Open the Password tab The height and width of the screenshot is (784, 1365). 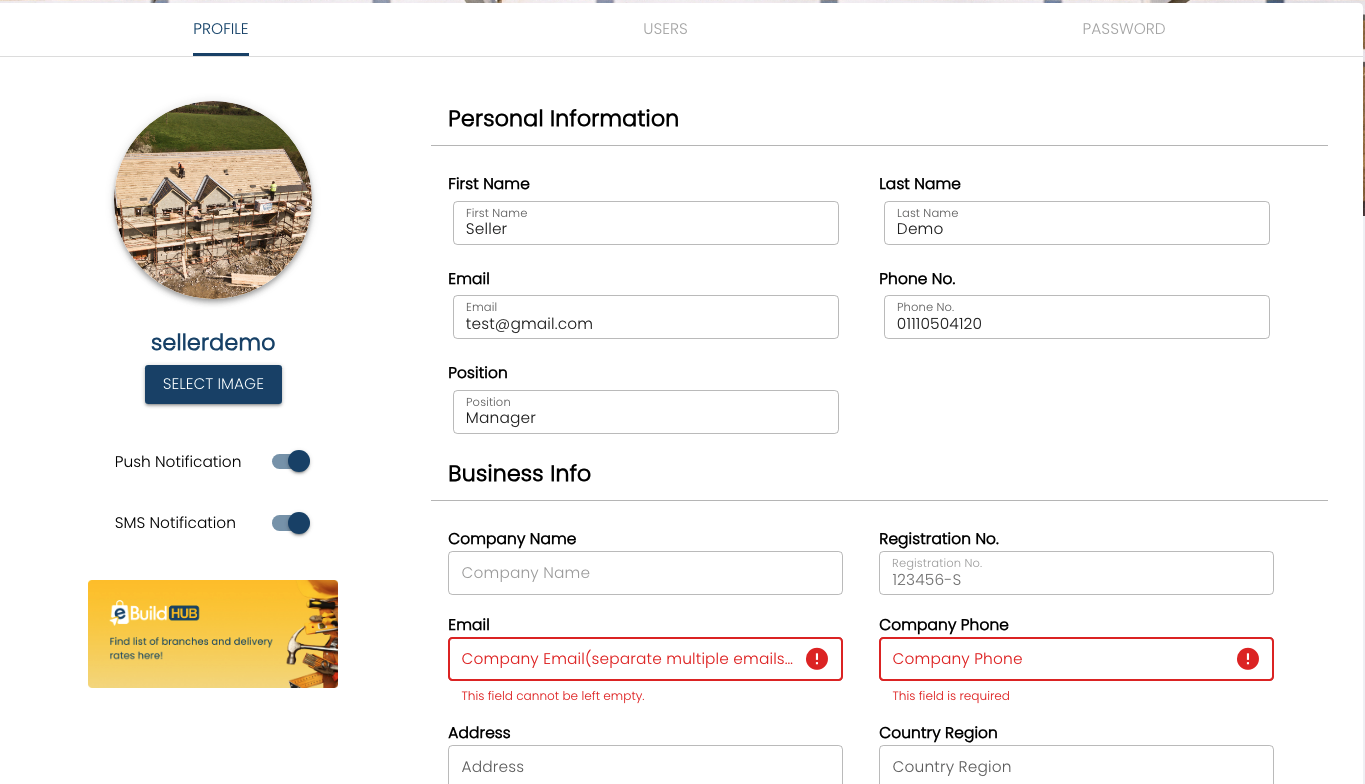pos(1123,29)
